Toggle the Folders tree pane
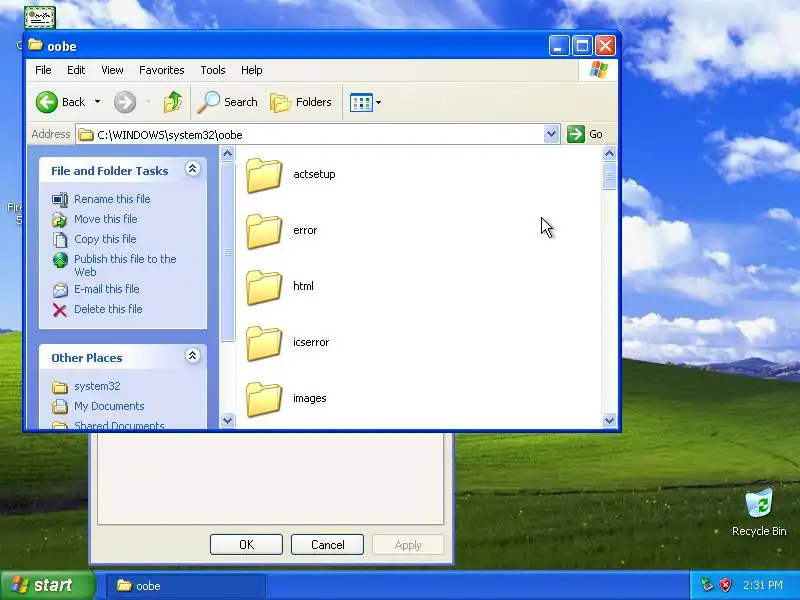Screen dimensions: 800x600 (301, 102)
